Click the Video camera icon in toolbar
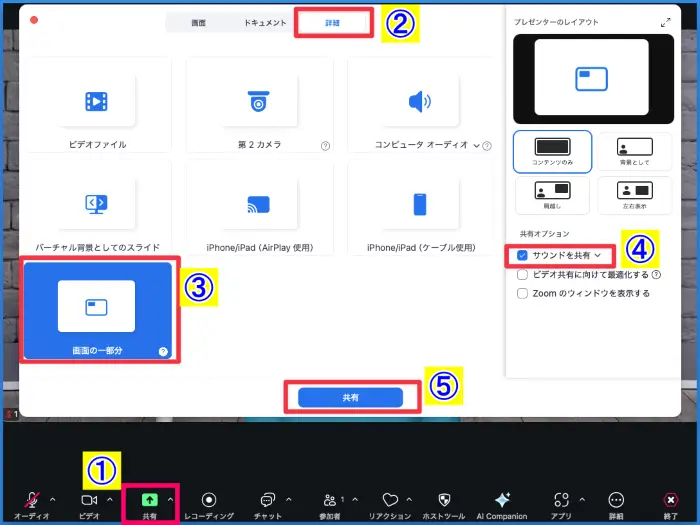700x525 pixels. [x=89, y=499]
